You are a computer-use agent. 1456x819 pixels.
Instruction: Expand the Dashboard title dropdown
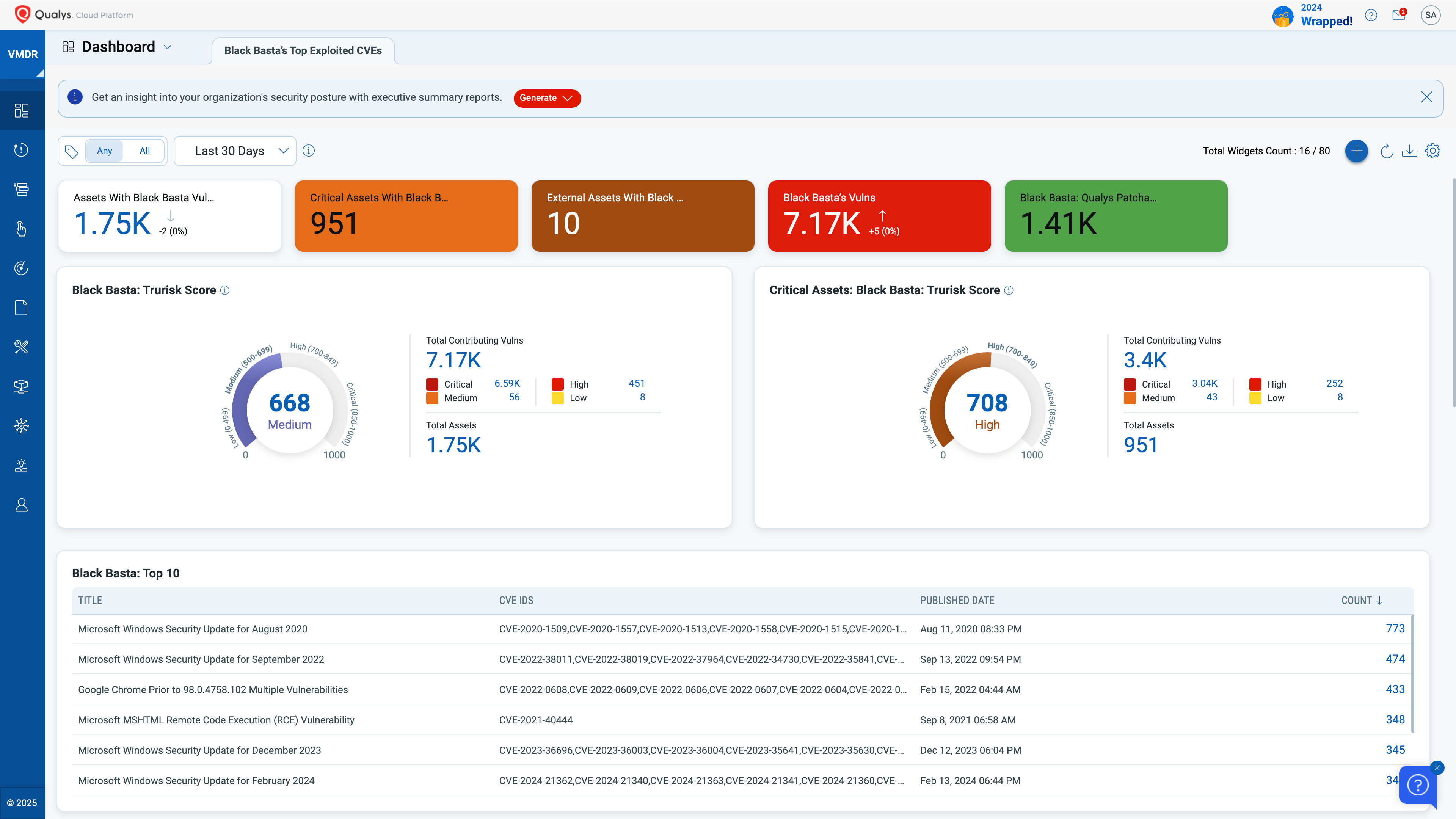(x=167, y=47)
